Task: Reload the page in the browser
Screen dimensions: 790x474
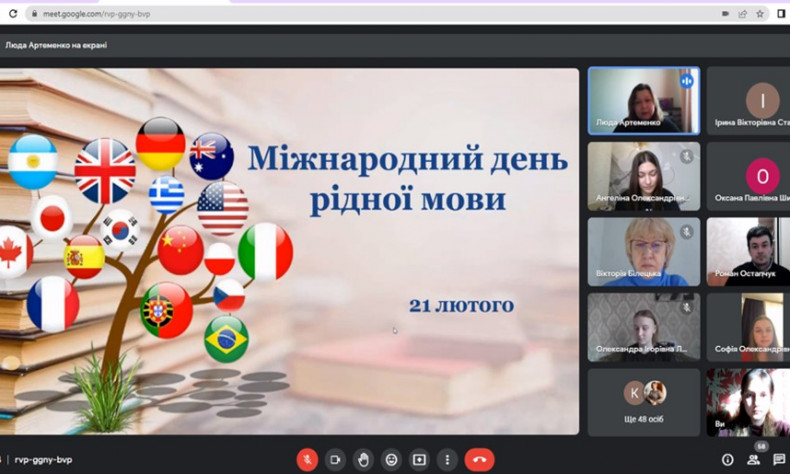Action: 13,14
